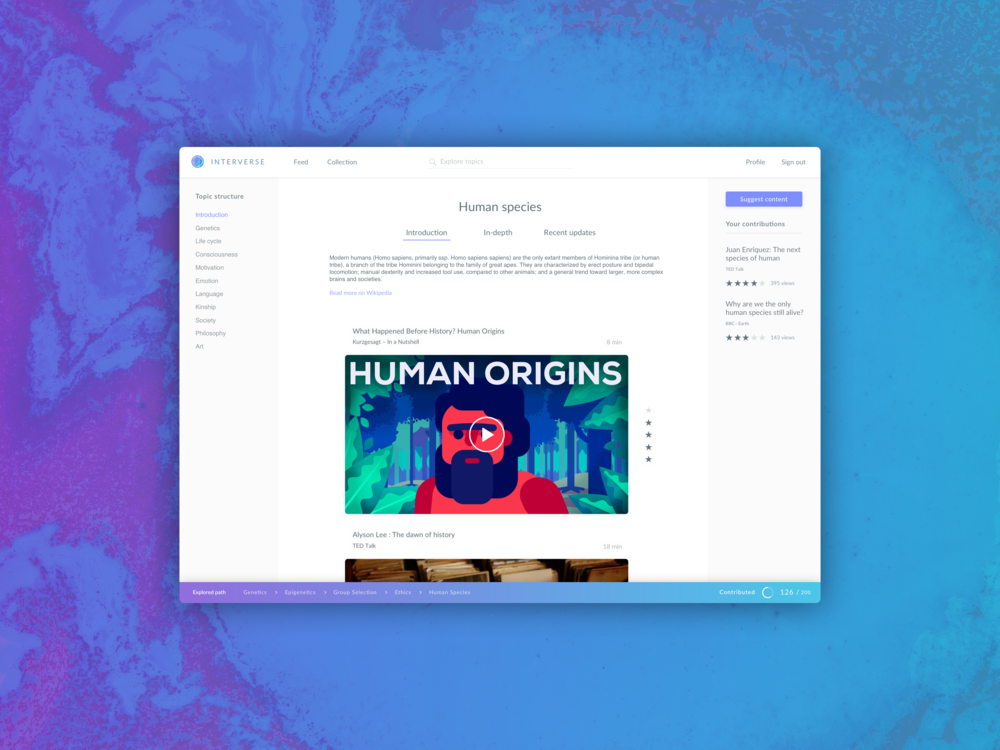The width and height of the screenshot is (1000, 750).
Task: Click the top rating star beside video
Action: (x=649, y=410)
